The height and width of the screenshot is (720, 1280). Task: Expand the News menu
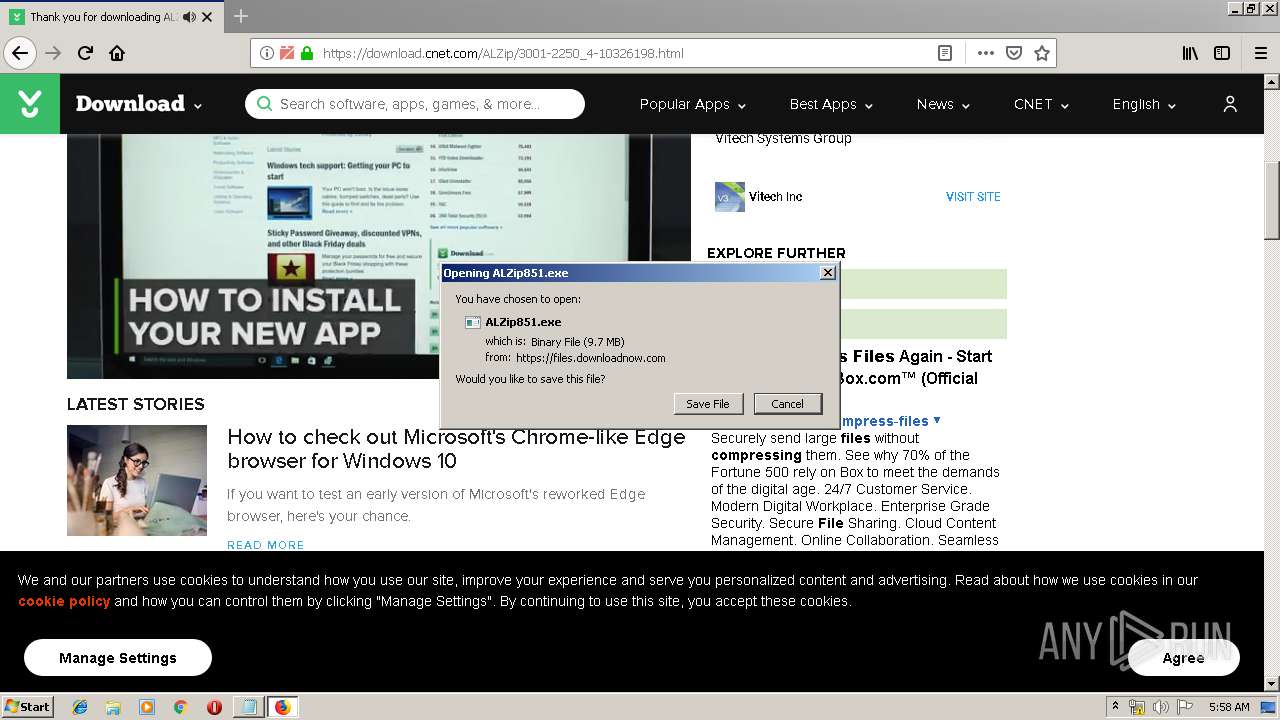pos(943,104)
